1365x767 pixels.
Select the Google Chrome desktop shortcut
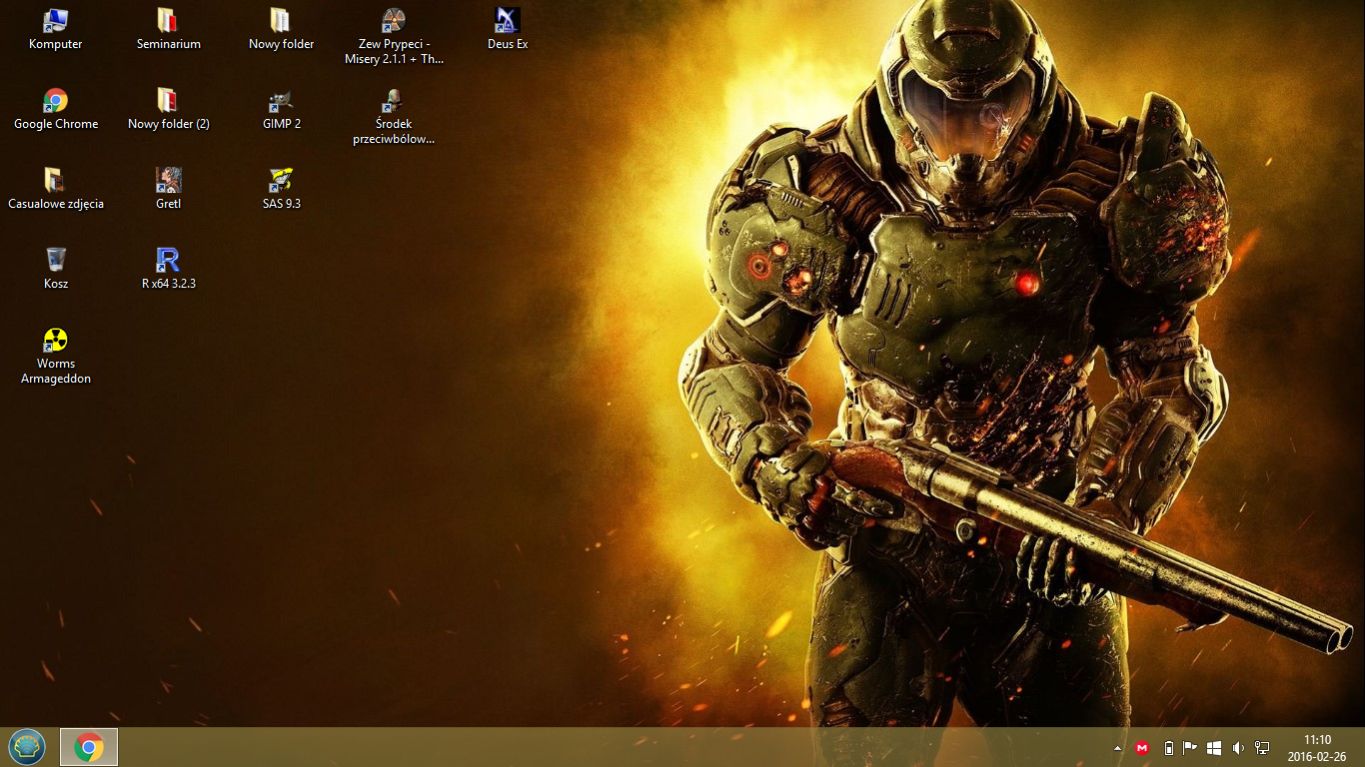point(56,109)
